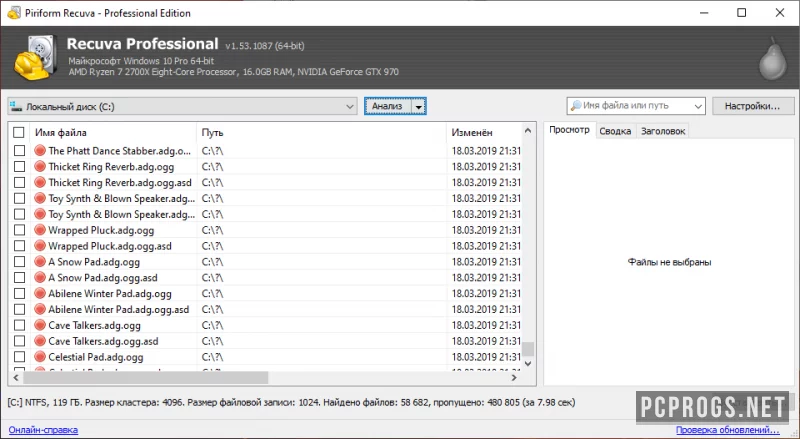Minimize the Recuva window
The image size is (800, 439).
[x=705, y=13]
